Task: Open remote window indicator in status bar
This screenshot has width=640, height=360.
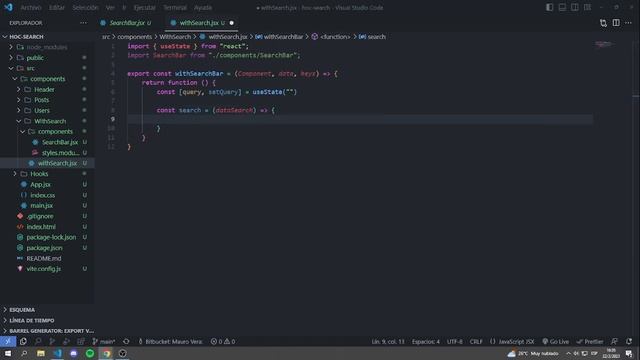Action: tap(8, 341)
